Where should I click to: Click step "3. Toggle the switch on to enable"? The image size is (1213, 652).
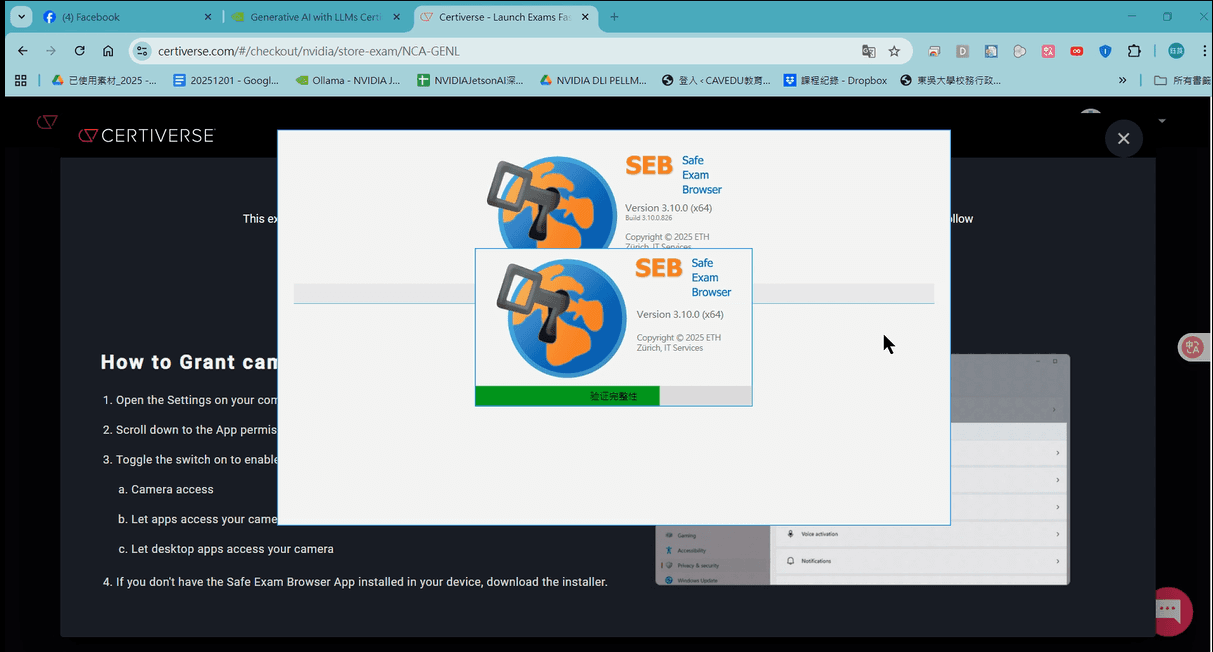(190, 460)
